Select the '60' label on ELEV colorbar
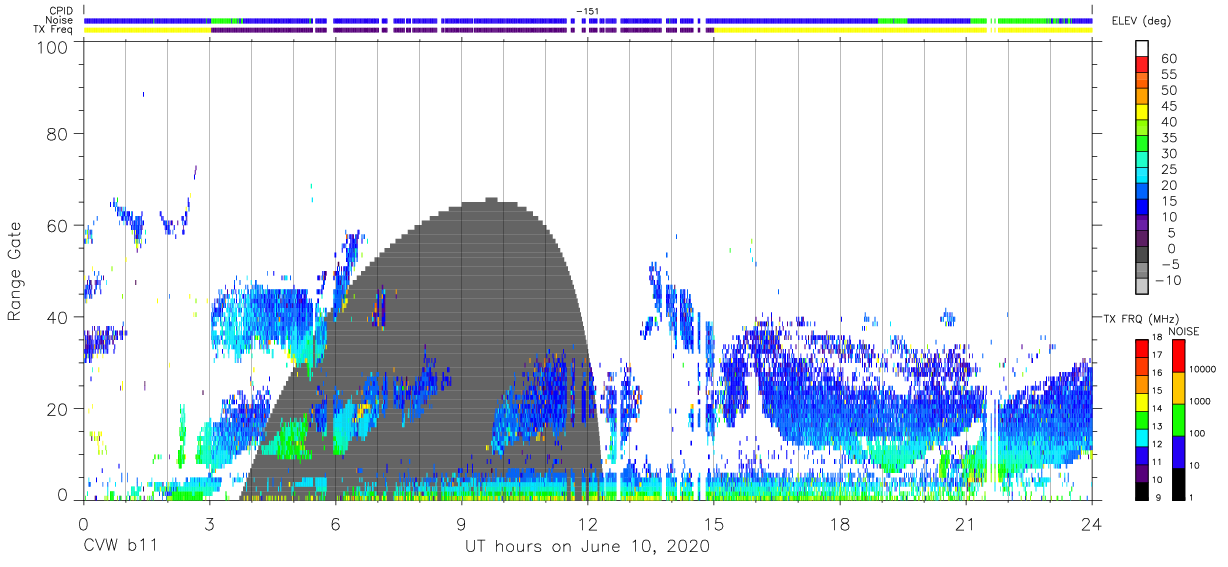The image size is (1228, 567). pos(1169,58)
